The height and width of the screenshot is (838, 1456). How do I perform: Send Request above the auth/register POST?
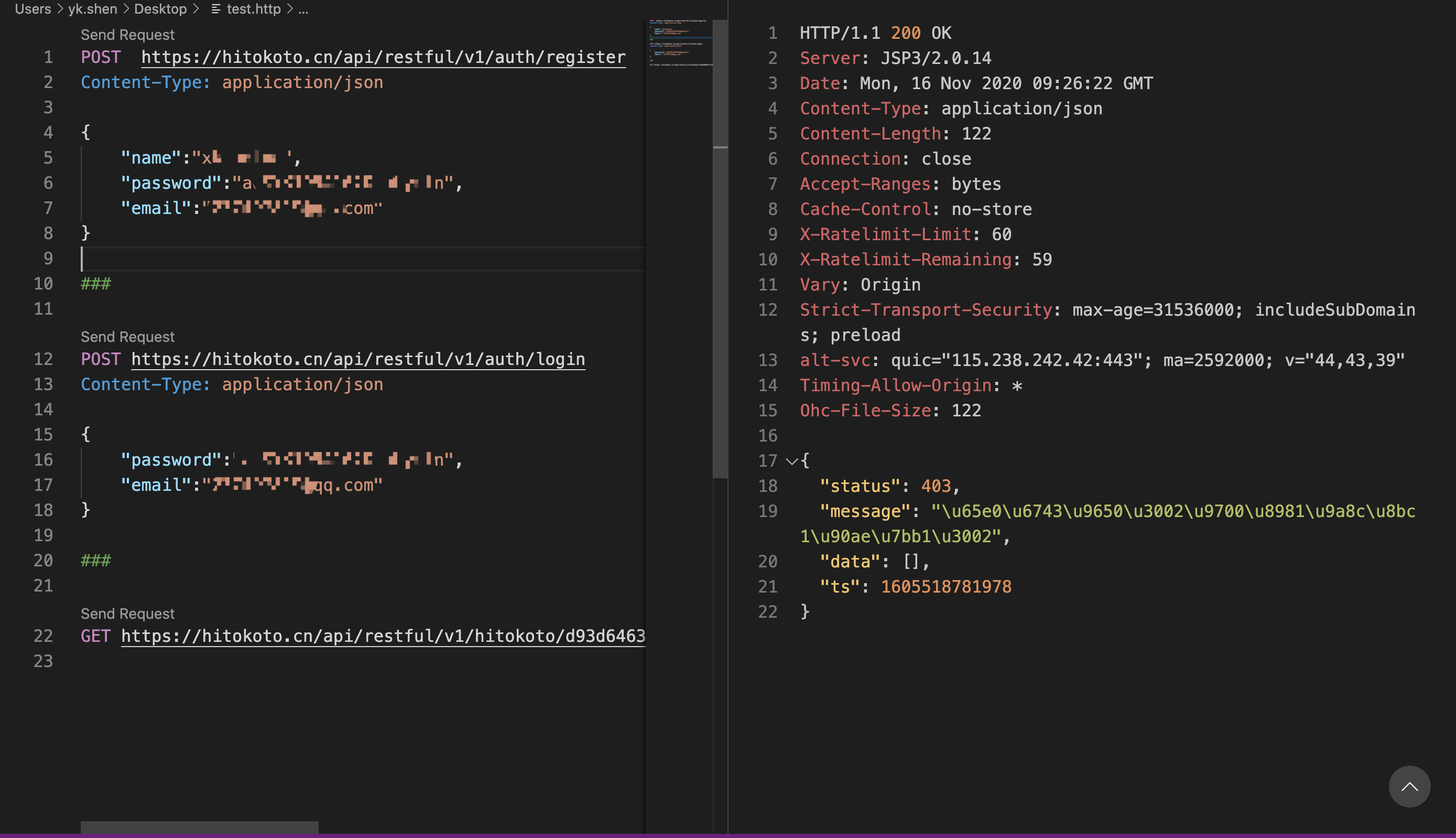[x=127, y=35]
